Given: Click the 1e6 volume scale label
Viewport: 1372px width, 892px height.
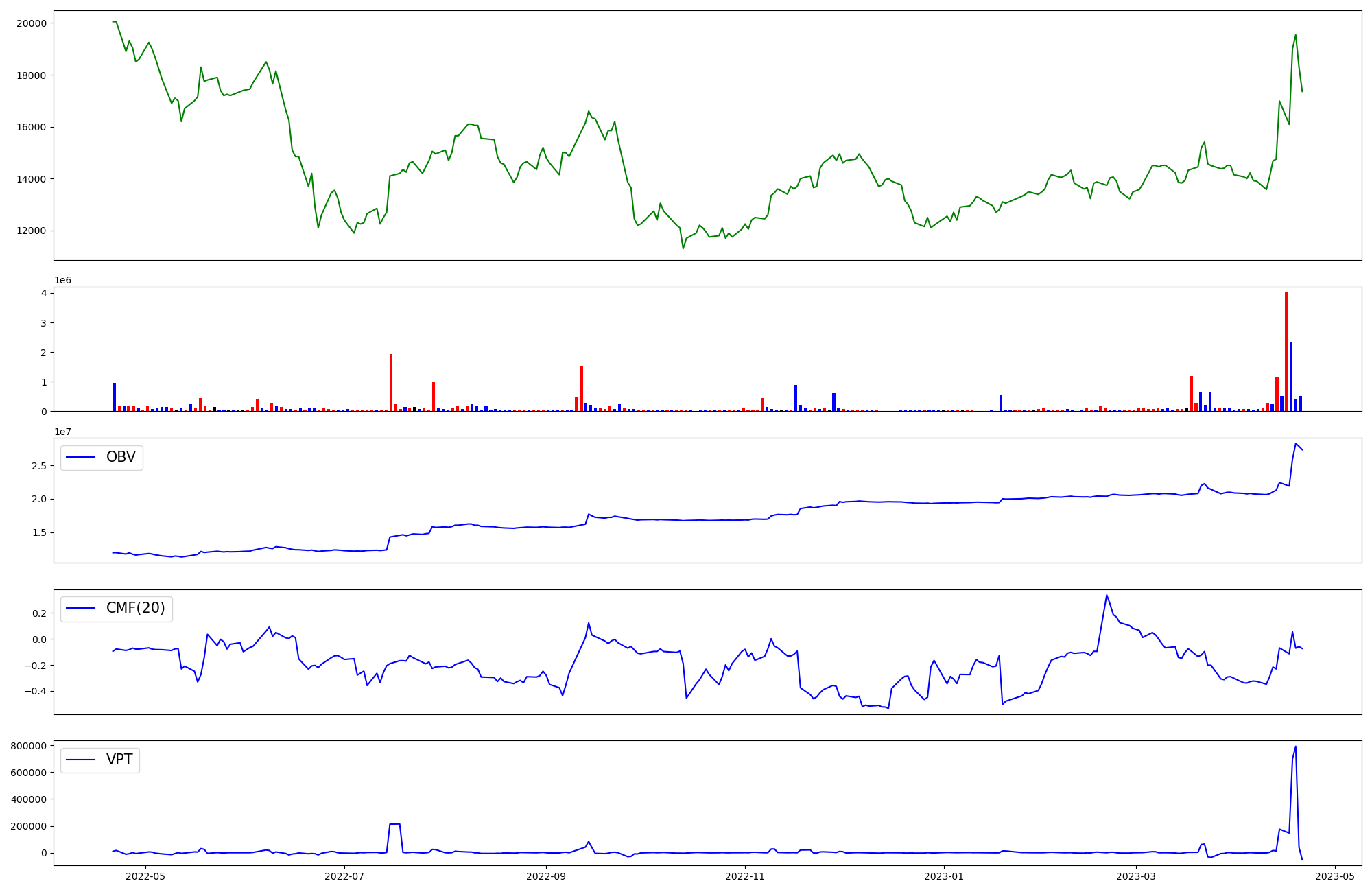Looking at the screenshot, I should (x=63, y=281).
